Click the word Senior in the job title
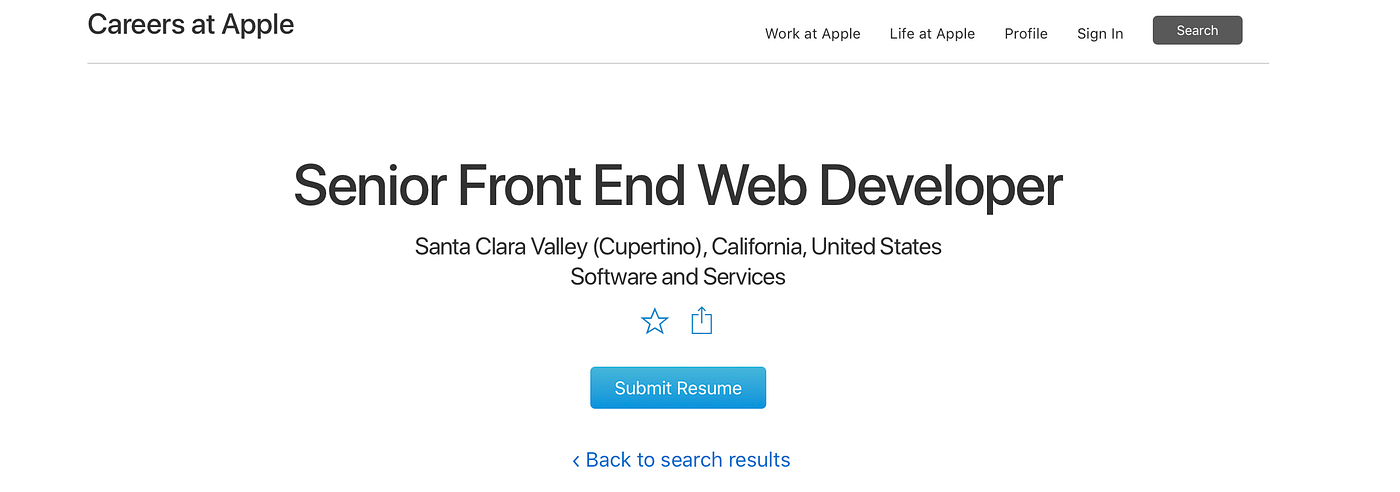Screen dimensions: 1400x492 369,186
